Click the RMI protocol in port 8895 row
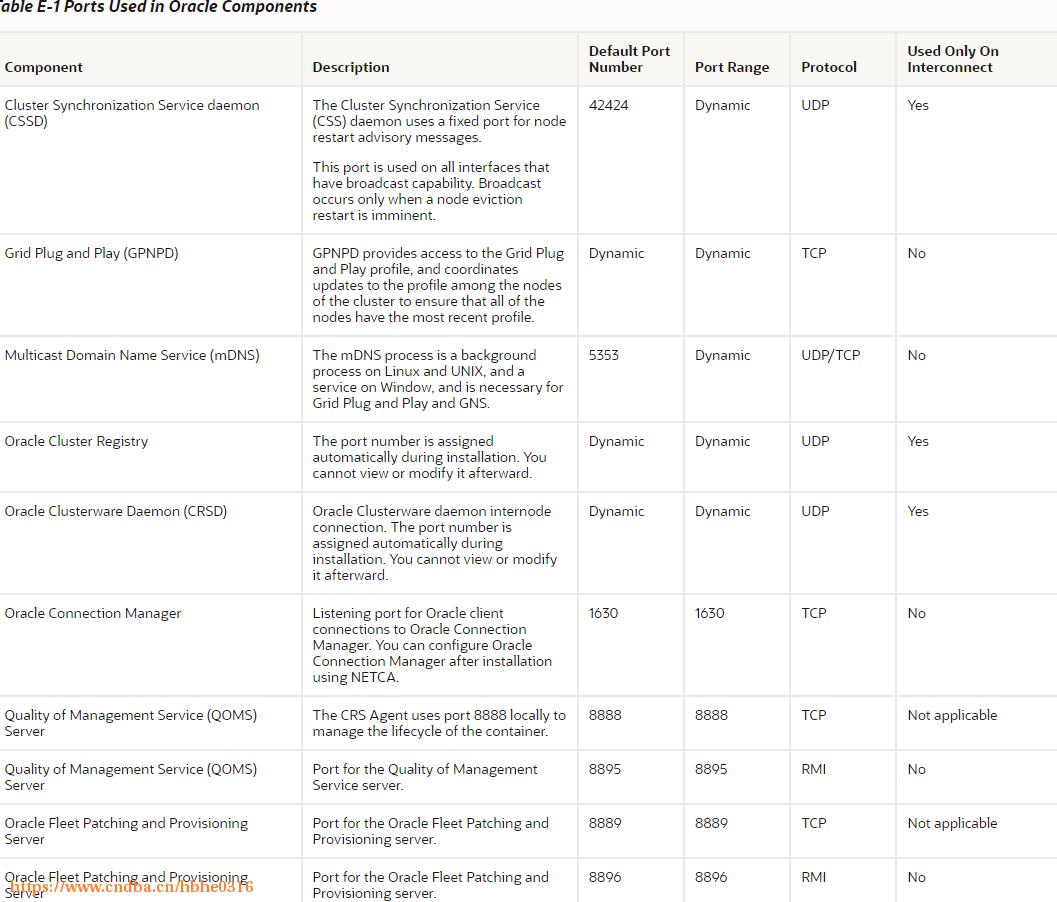The image size is (1057, 902). coord(813,769)
